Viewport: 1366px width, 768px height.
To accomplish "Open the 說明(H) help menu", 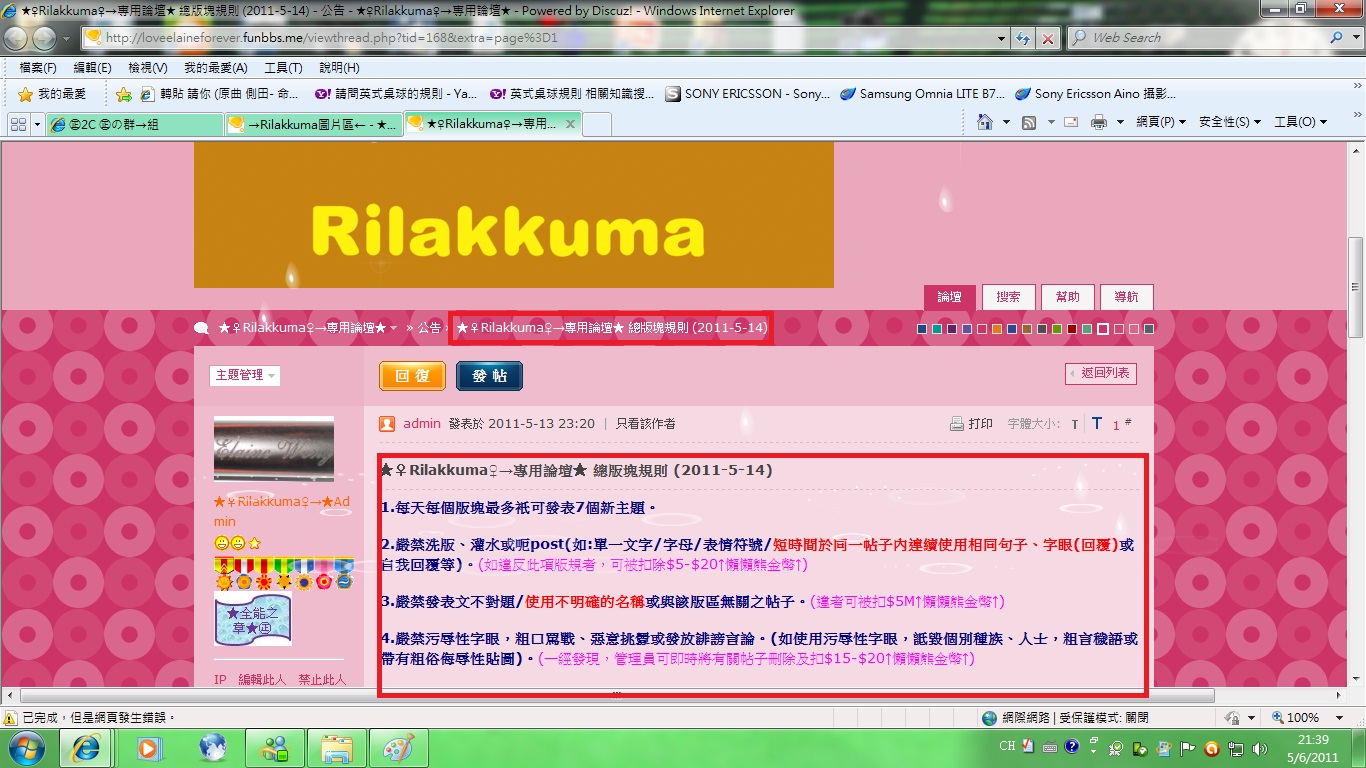I will point(339,67).
